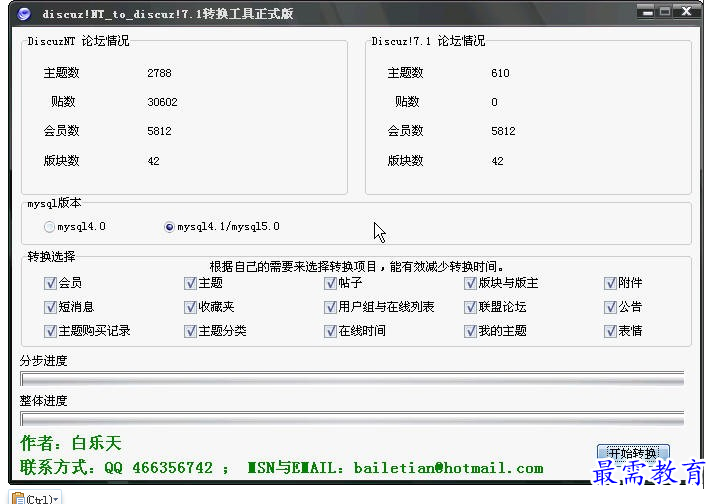Toggle the 帖子 checkbox
The width and height of the screenshot is (714, 504).
coord(330,283)
